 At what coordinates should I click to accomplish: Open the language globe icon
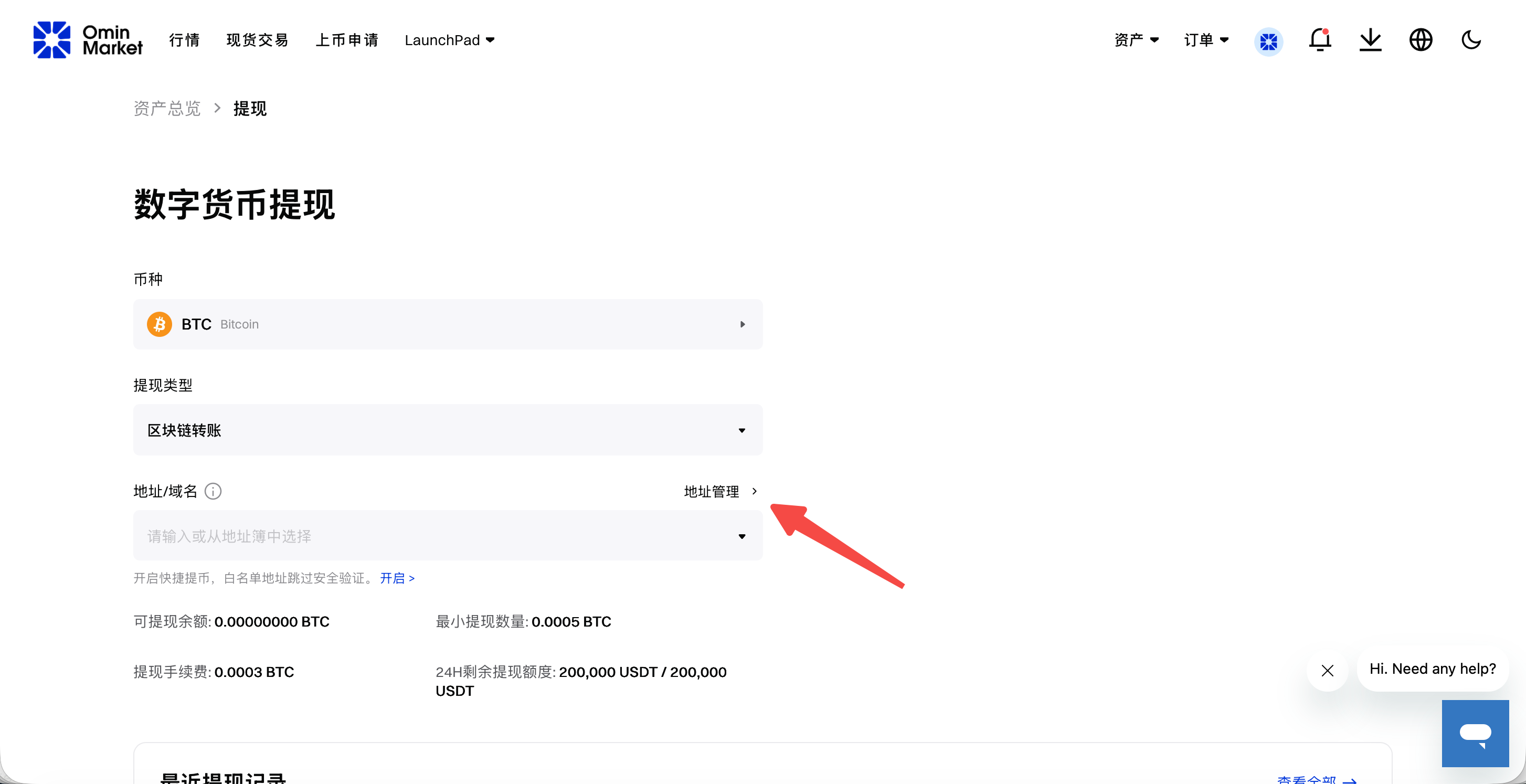[1421, 40]
